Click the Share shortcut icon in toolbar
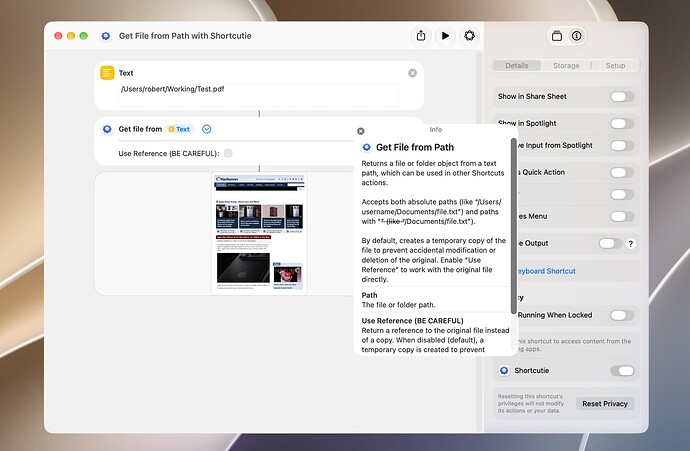690x451 pixels. click(x=421, y=36)
